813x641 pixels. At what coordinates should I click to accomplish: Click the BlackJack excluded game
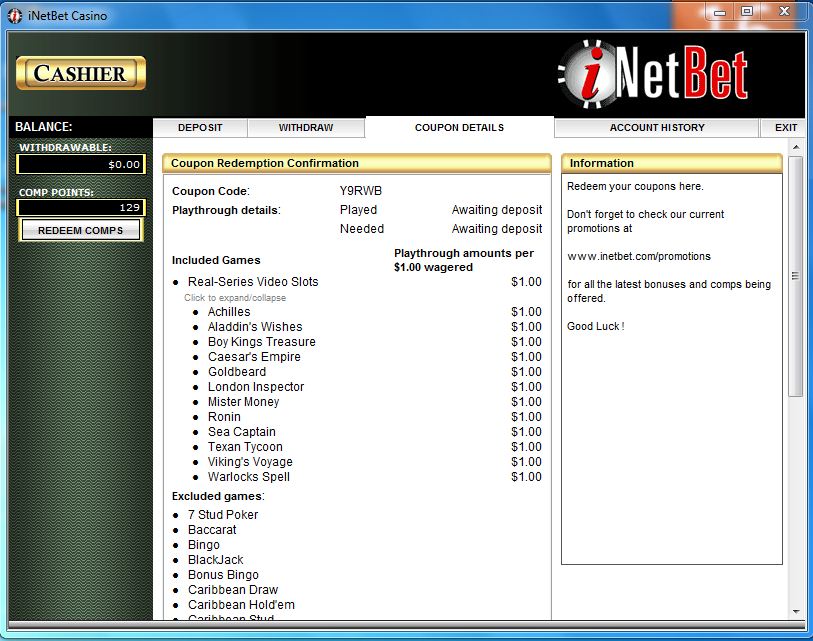pyautogui.click(x=216, y=560)
